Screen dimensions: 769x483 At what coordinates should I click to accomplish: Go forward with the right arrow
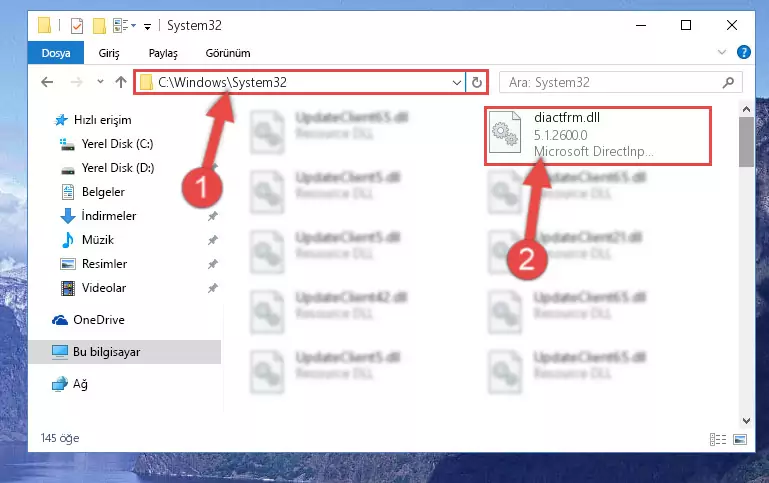(x=77, y=82)
